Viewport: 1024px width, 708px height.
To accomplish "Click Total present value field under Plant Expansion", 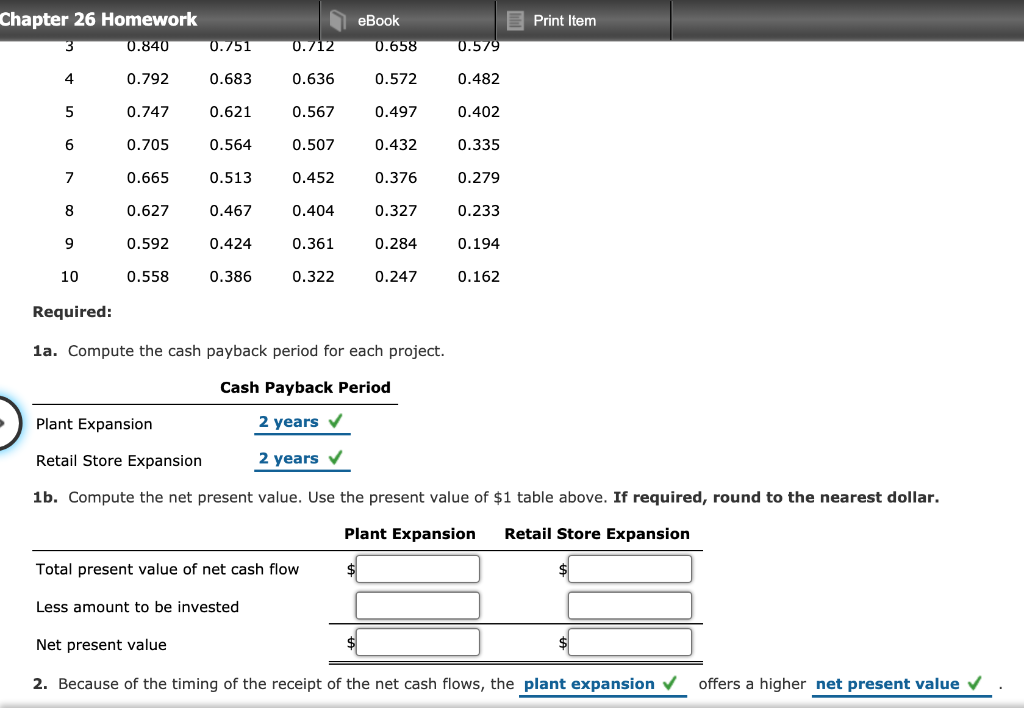I will coord(418,568).
